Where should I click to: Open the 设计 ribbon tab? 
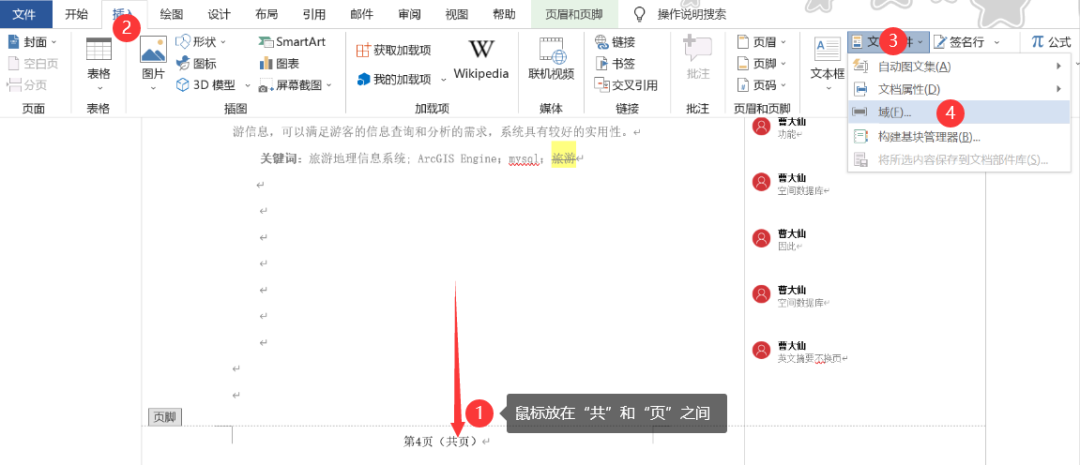(x=219, y=14)
